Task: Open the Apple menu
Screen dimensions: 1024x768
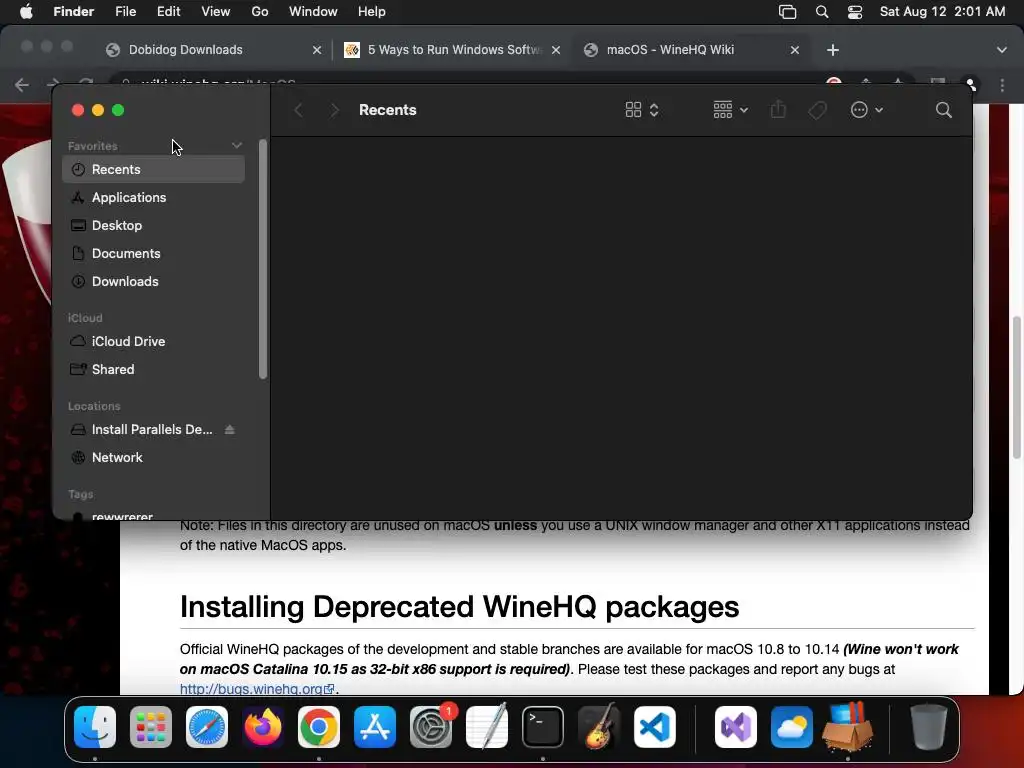Action: (26, 12)
